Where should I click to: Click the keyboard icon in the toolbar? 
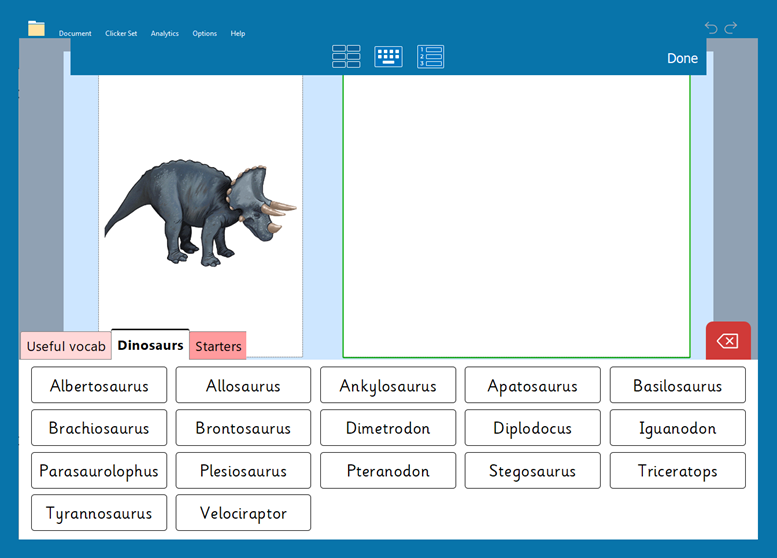click(x=388, y=57)
